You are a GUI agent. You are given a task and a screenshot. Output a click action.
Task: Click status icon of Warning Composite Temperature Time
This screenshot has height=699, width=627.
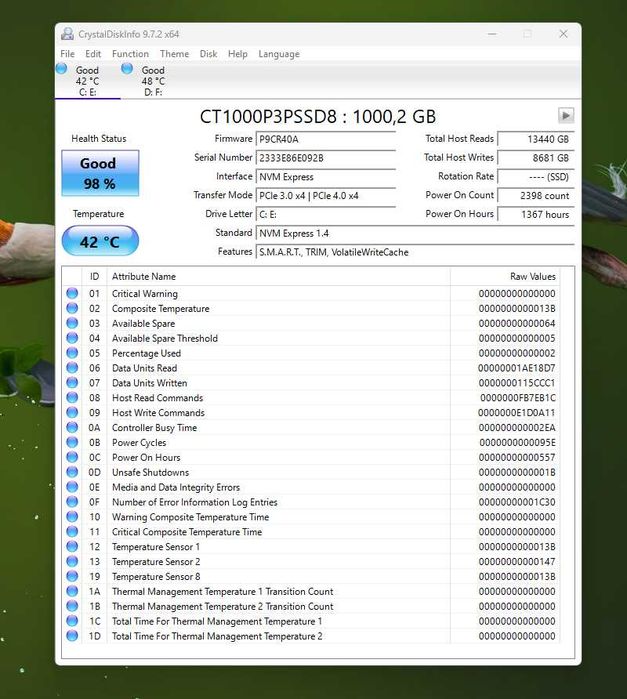click(72, 517)
